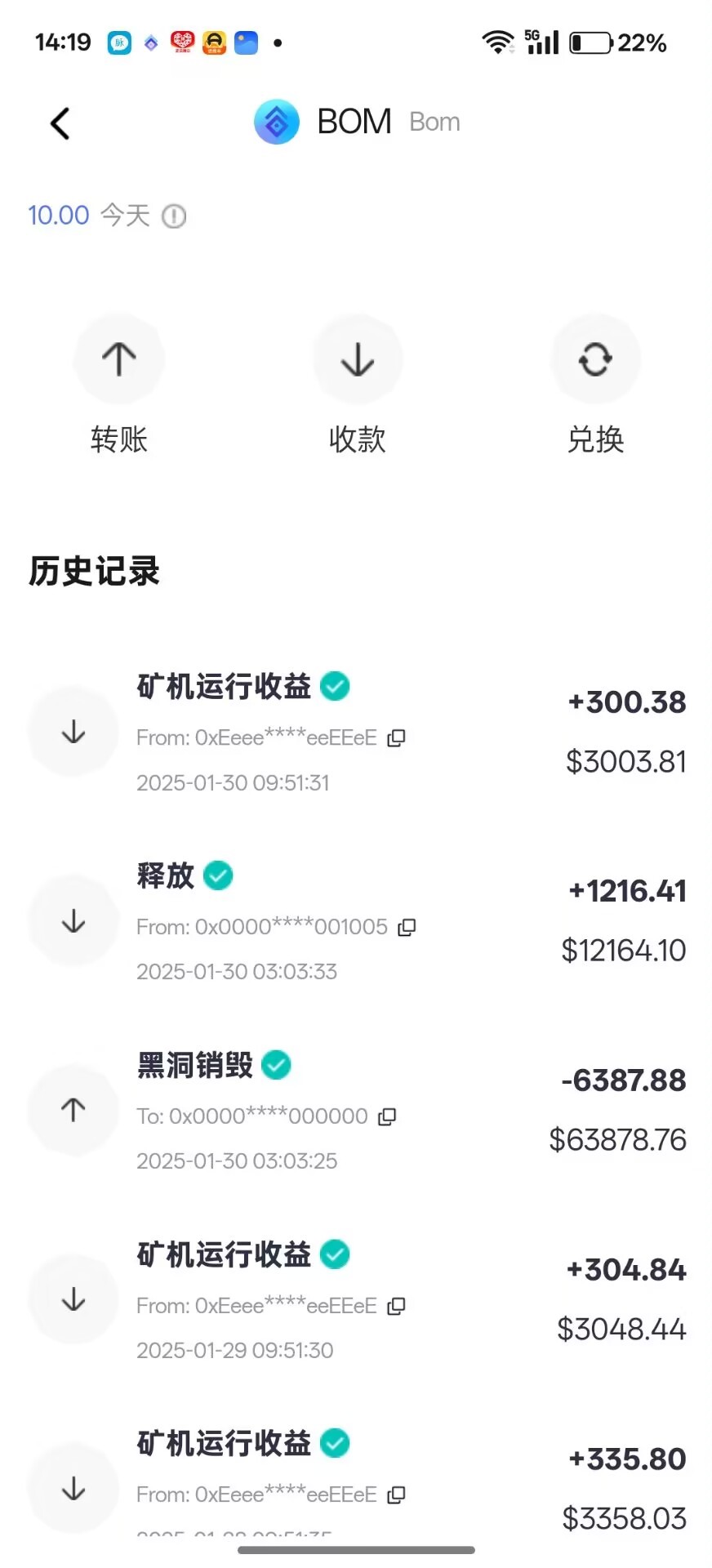Tap the info icon next to 今天
Viewport: 712px width, 1568px height.
174,216
